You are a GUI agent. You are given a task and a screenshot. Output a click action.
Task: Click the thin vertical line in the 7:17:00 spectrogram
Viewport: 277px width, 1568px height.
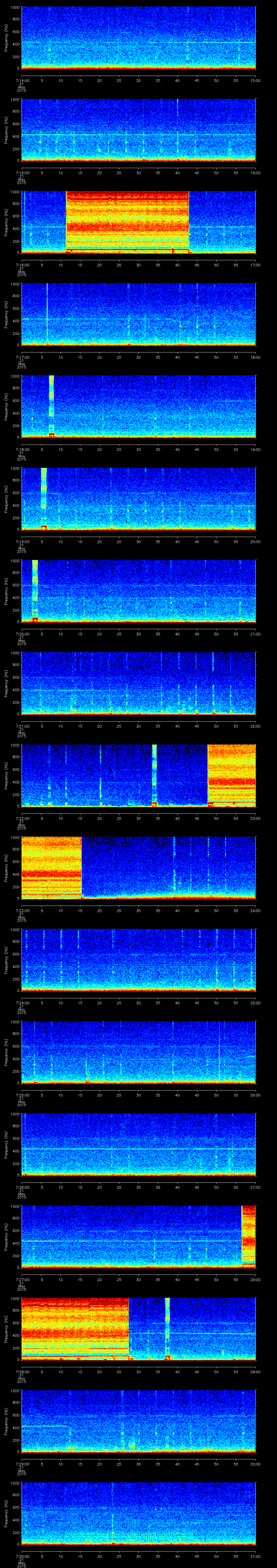pyautogui.click(x=47, y=313)
